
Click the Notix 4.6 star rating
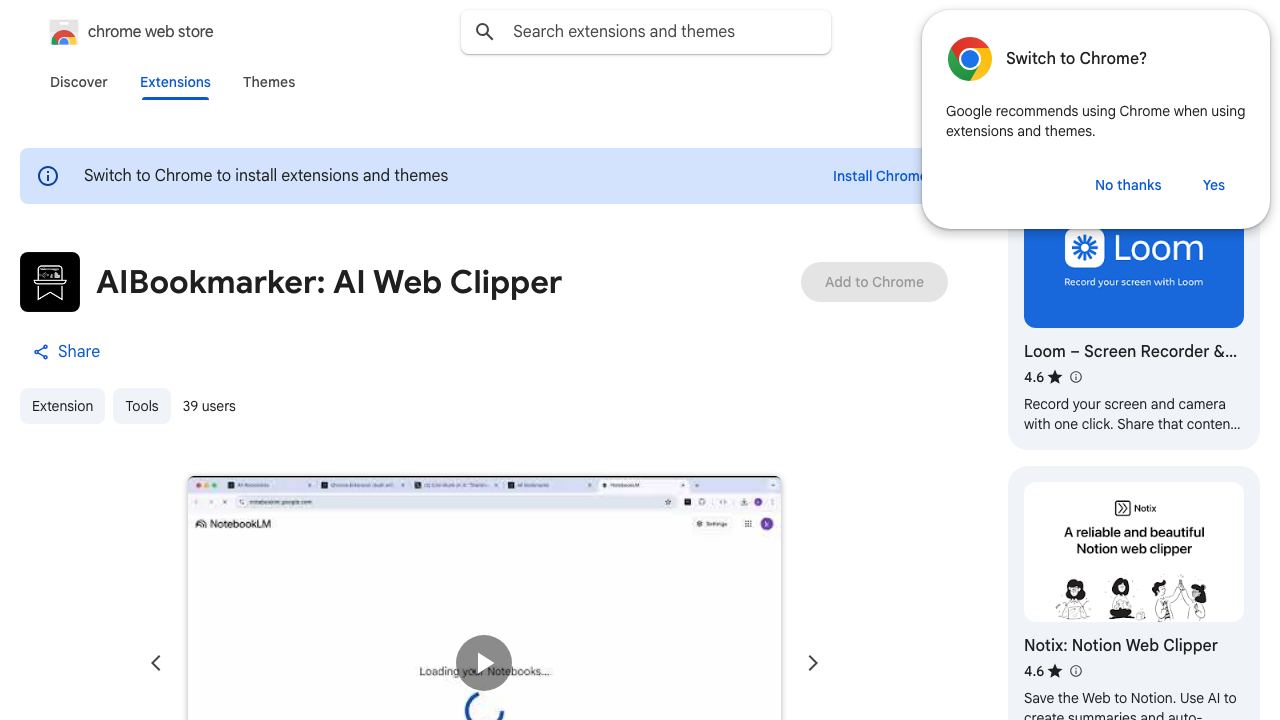1043,671
